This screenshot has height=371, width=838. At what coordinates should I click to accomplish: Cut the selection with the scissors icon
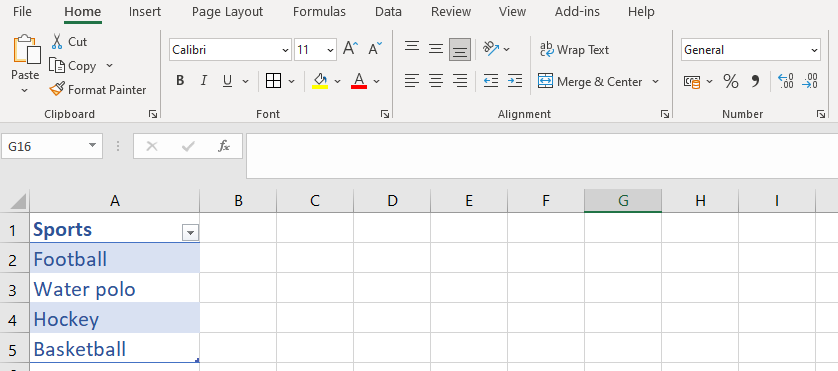57,42
